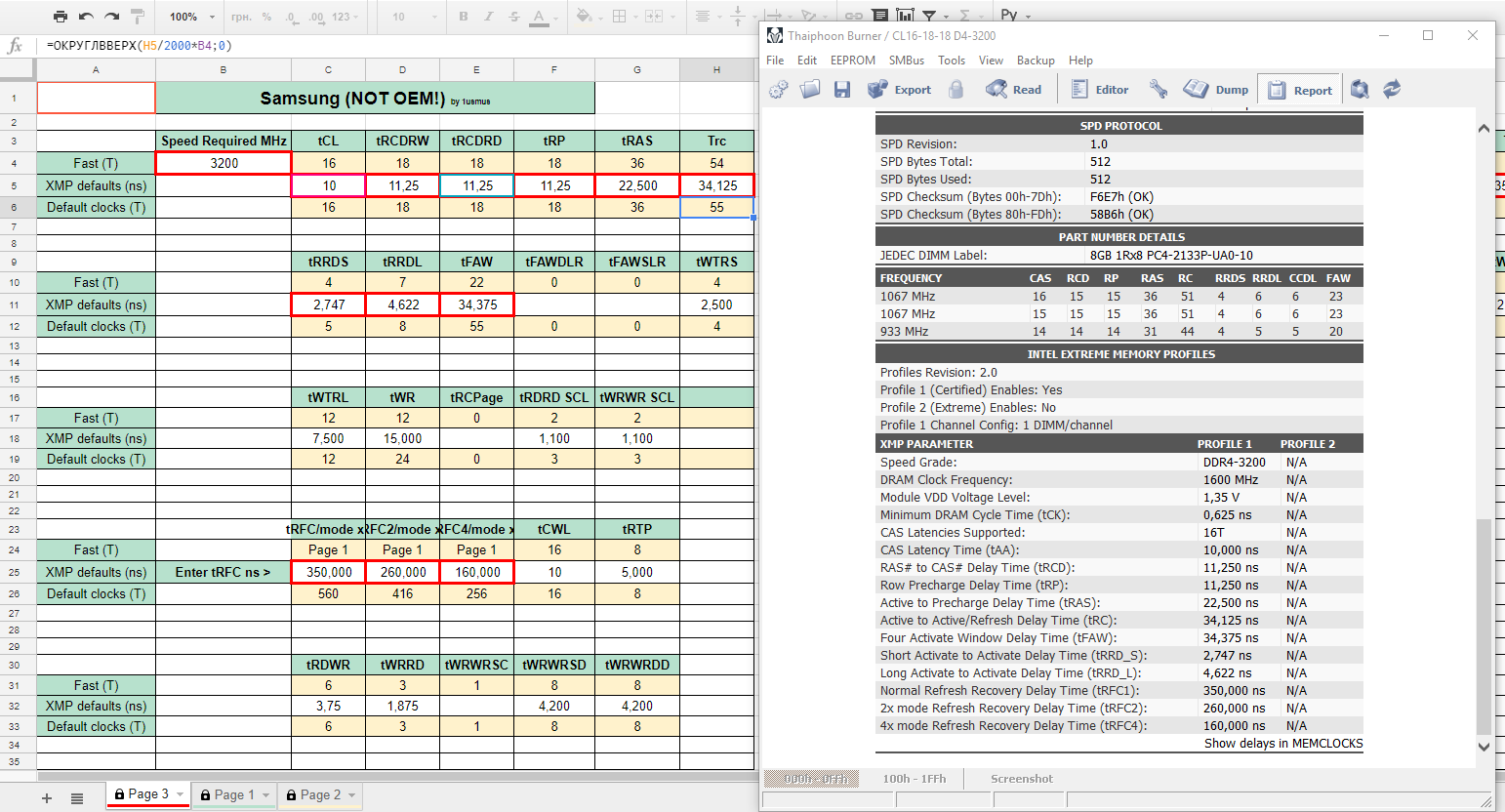Screen dimensions: 1505x812
Task: Click the magnifier search icon after Report
Action: point(1360,90)
